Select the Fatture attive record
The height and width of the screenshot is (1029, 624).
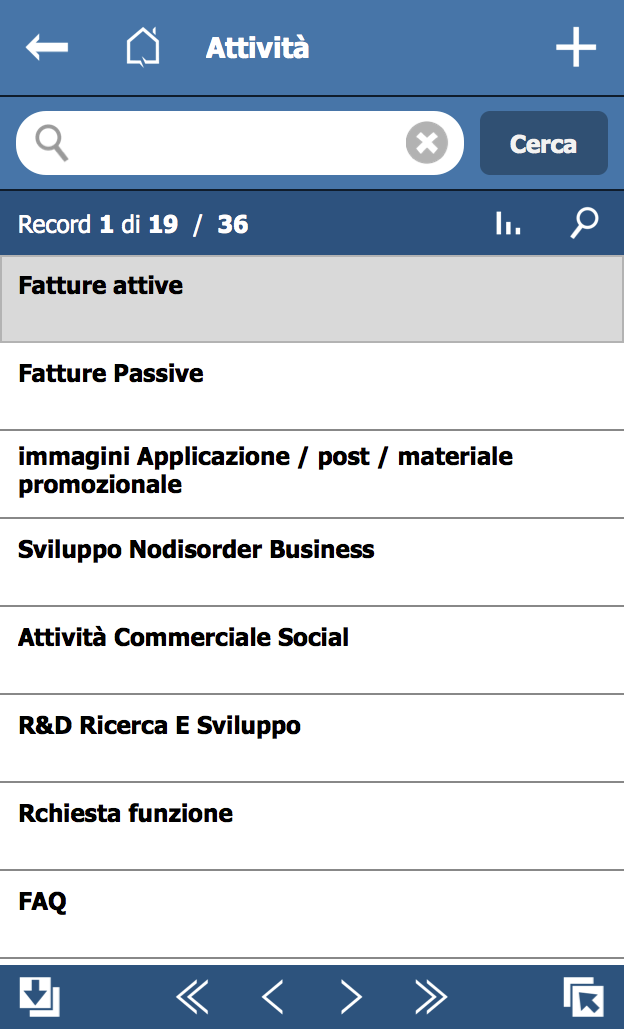coord(312,299)
